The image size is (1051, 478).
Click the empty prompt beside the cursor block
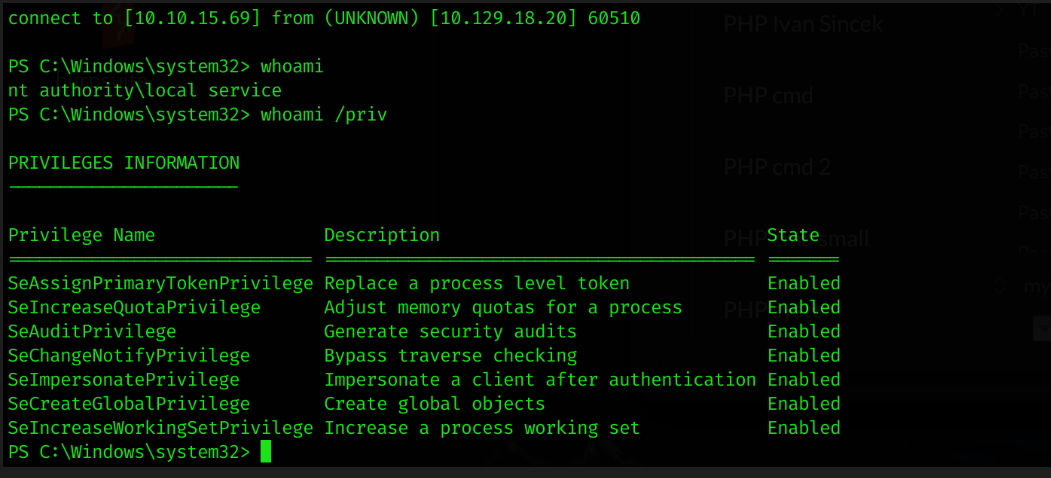pyautogui.click(x=129, y=453)
